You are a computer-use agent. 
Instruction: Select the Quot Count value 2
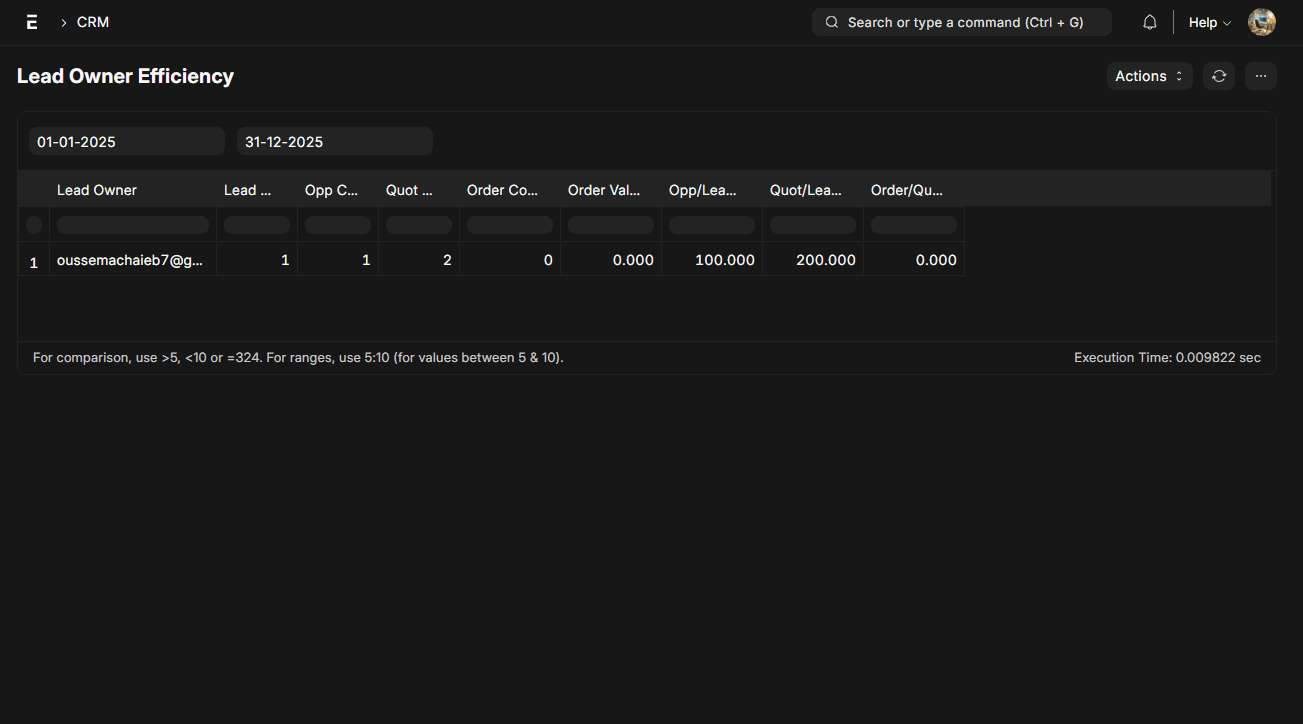419,260
